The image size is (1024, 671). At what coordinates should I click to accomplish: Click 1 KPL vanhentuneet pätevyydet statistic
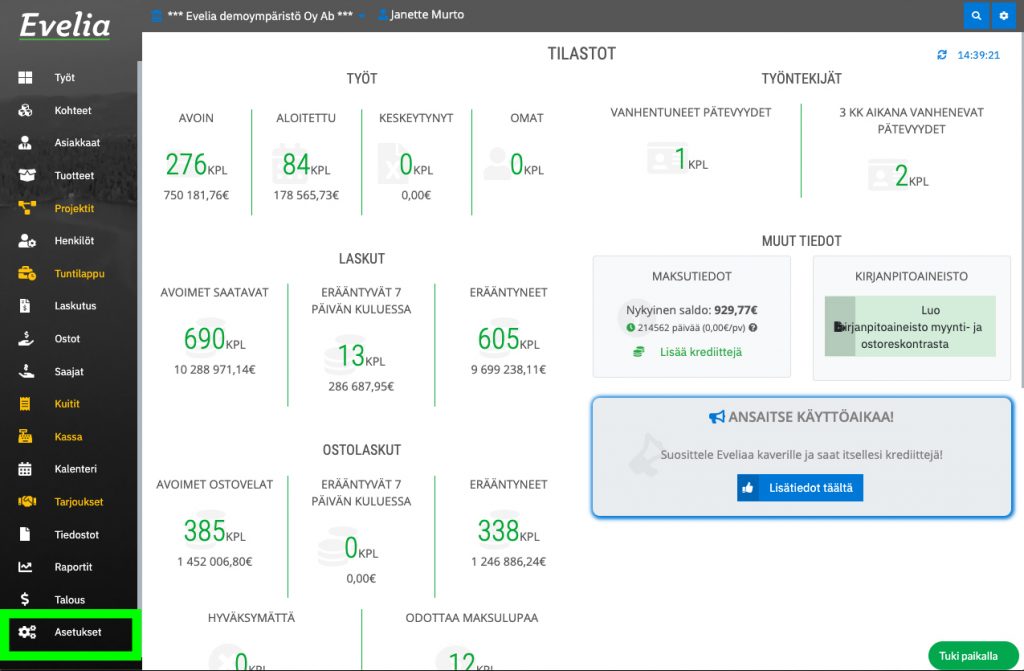coord(691,159)
